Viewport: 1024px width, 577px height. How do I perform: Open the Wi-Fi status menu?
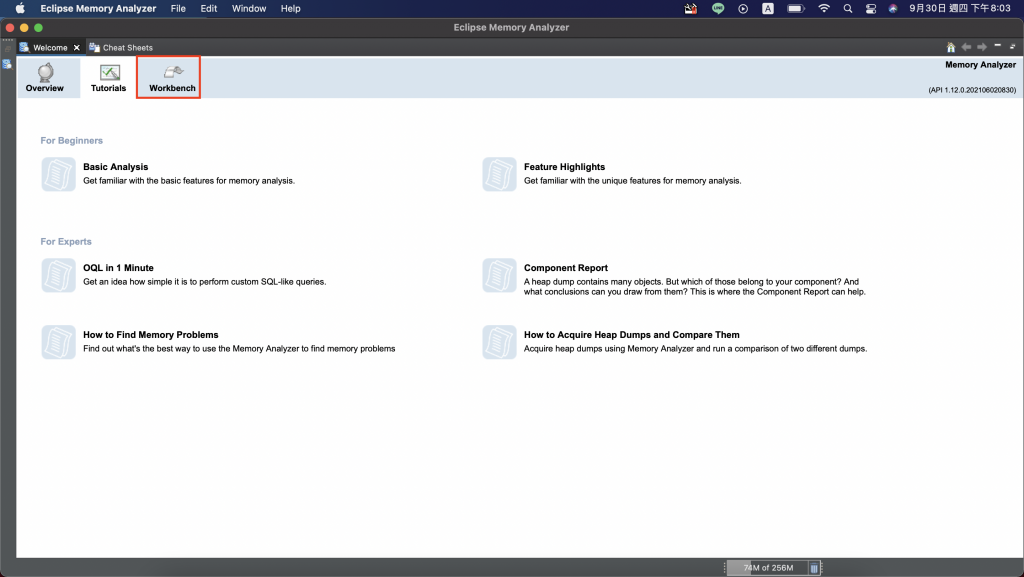824,8
